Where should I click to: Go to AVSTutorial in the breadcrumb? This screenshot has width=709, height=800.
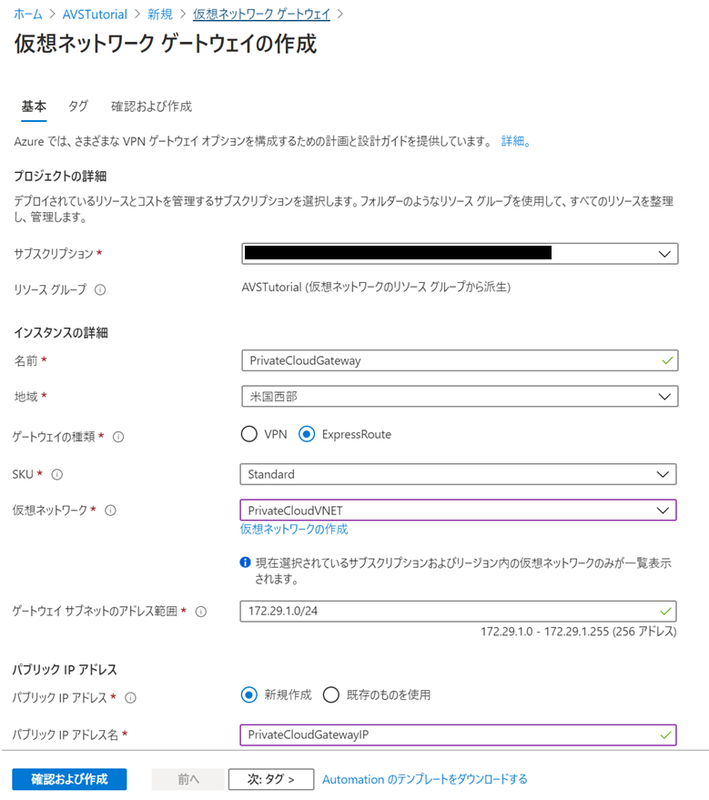coord(93,14)
